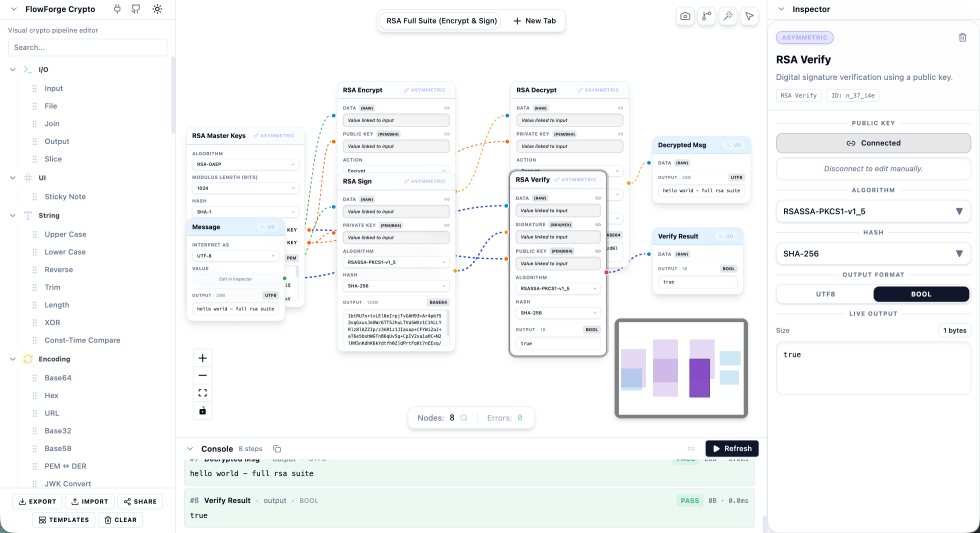Click the Encoding category refresh icon
The height and width of the screenshot is (533, 980).
(28, 359)
